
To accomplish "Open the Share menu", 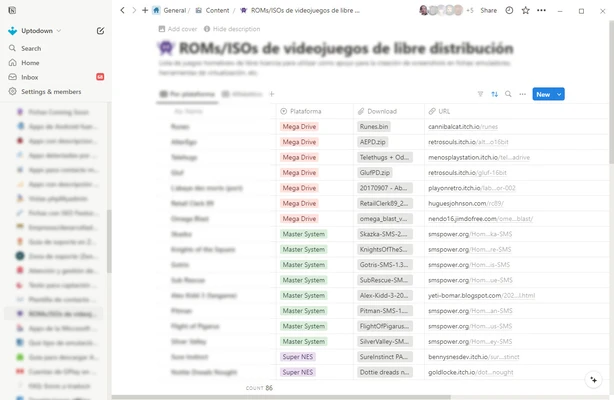I will pyautogui.click(x=489, y=11).
